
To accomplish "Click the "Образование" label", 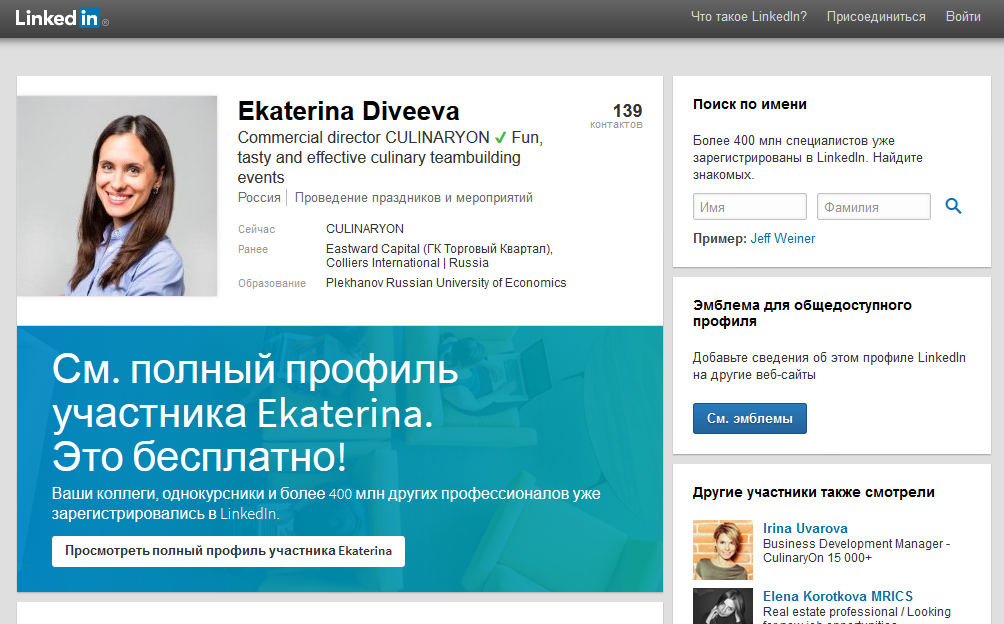I will [x=271, y=284].
